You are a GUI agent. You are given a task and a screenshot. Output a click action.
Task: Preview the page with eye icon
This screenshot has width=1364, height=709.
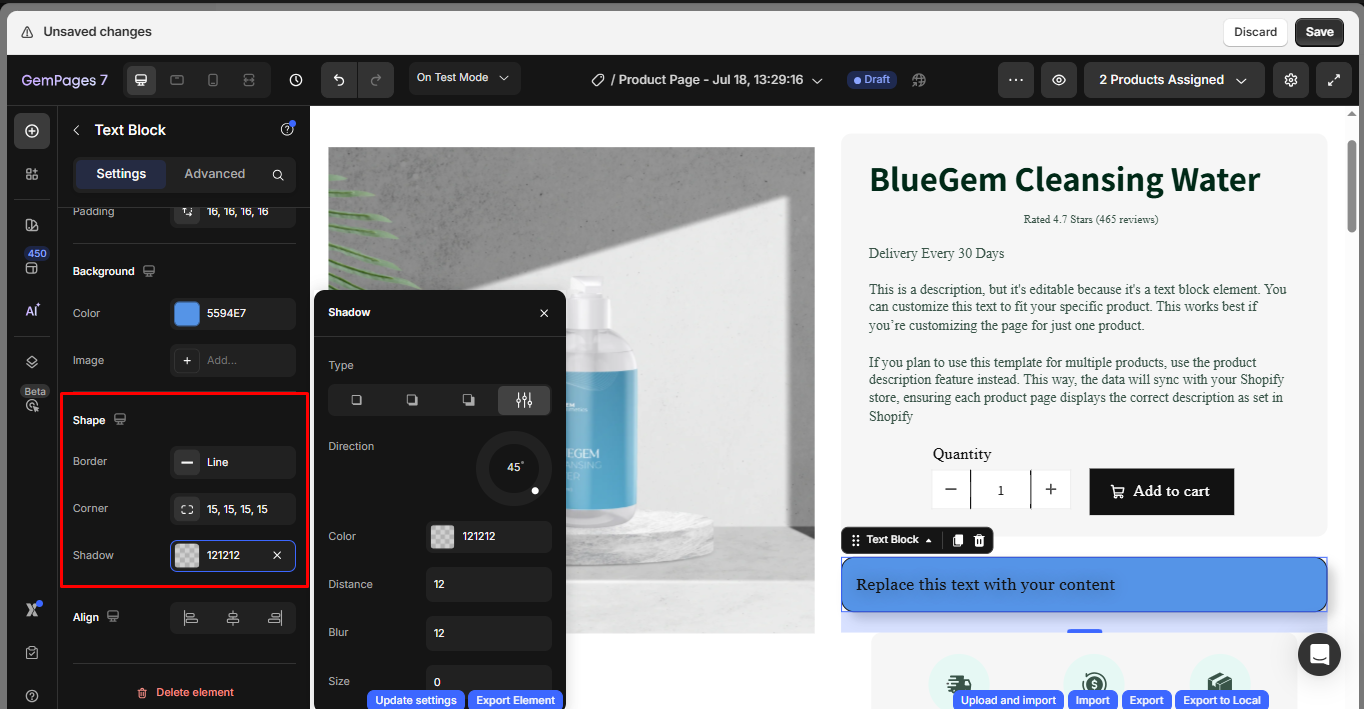click(1058, 80)
